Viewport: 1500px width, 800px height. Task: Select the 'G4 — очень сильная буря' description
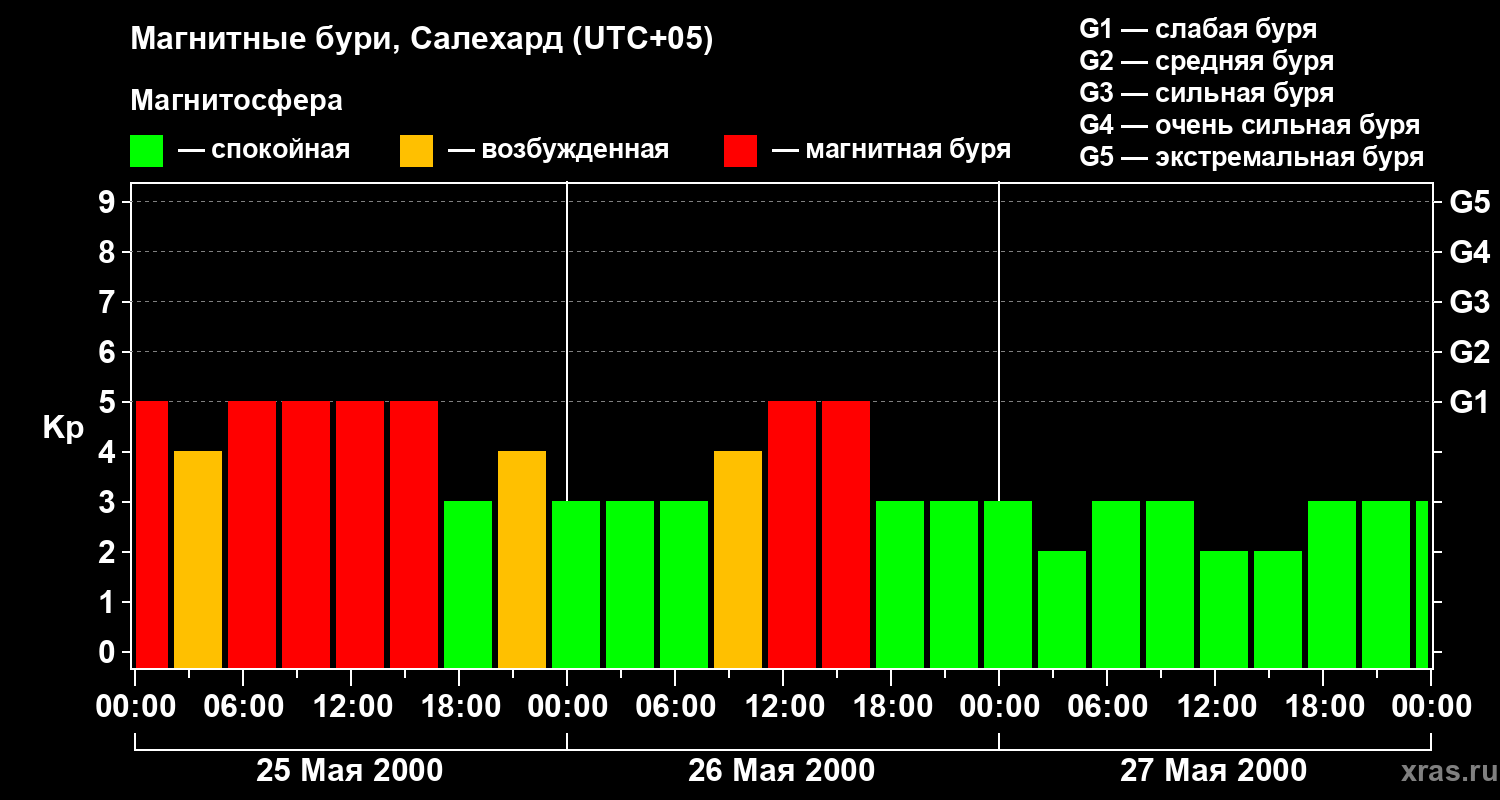[1250, 125]
